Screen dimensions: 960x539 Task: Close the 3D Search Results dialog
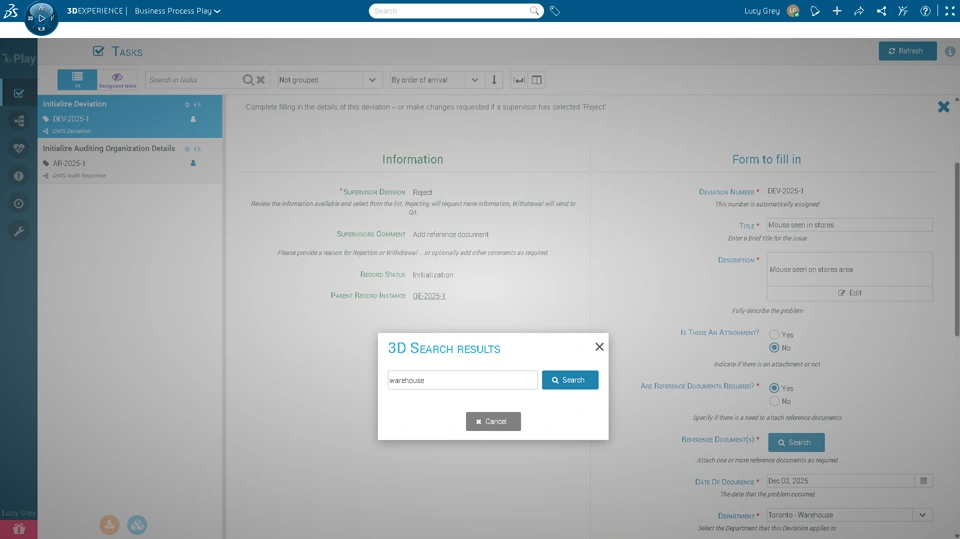coord(599,347)
